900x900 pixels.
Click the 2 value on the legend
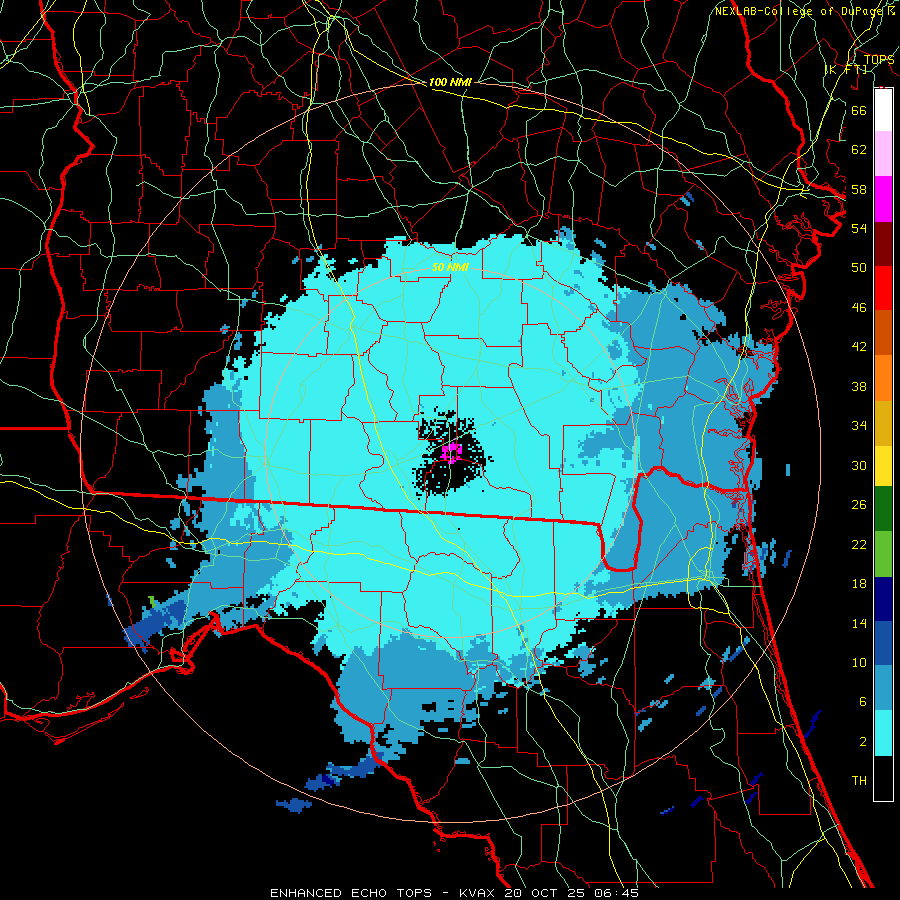[x=863, y=742]
